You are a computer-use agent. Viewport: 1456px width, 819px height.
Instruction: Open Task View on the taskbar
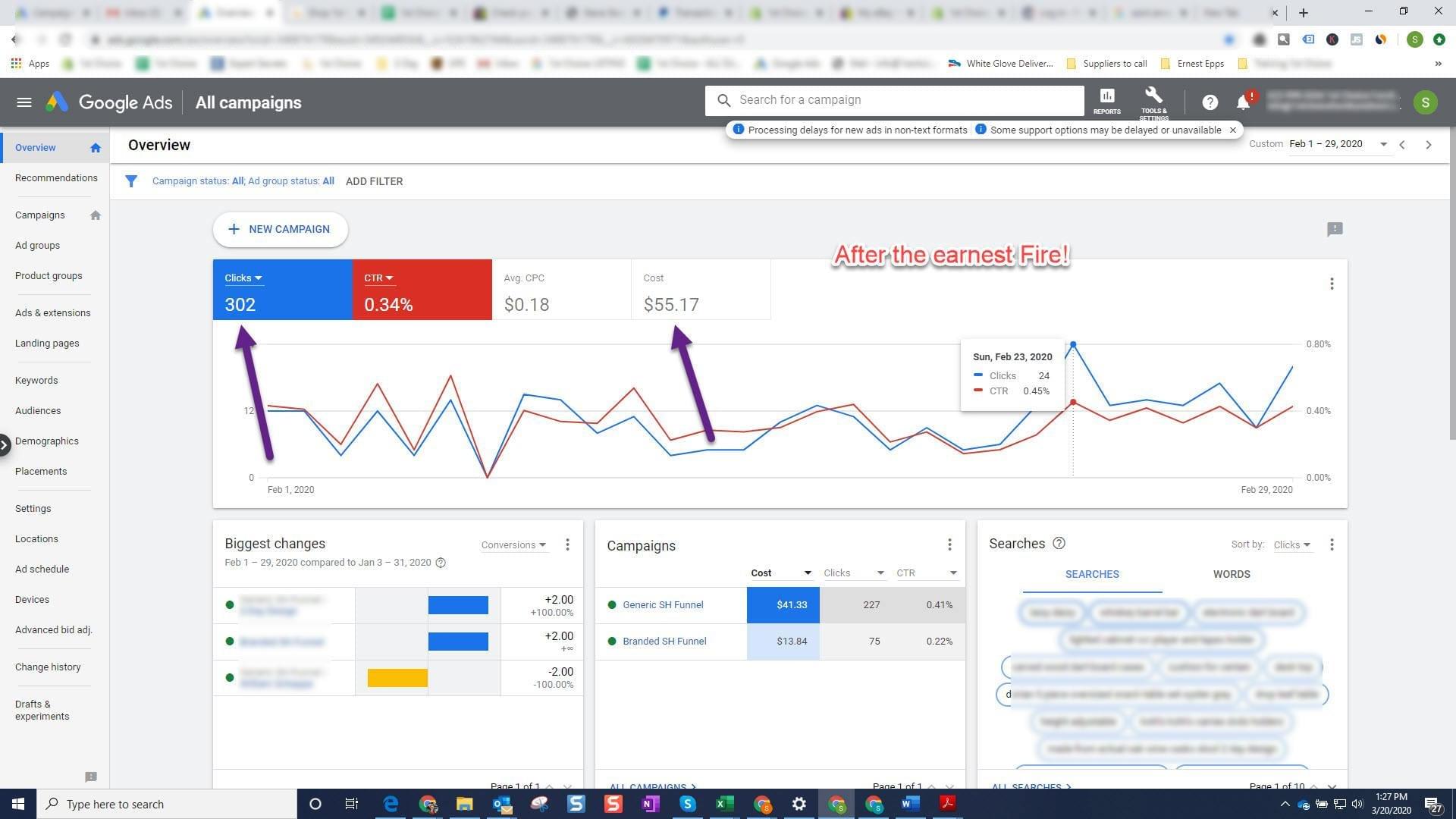click(x=351, y=804)
